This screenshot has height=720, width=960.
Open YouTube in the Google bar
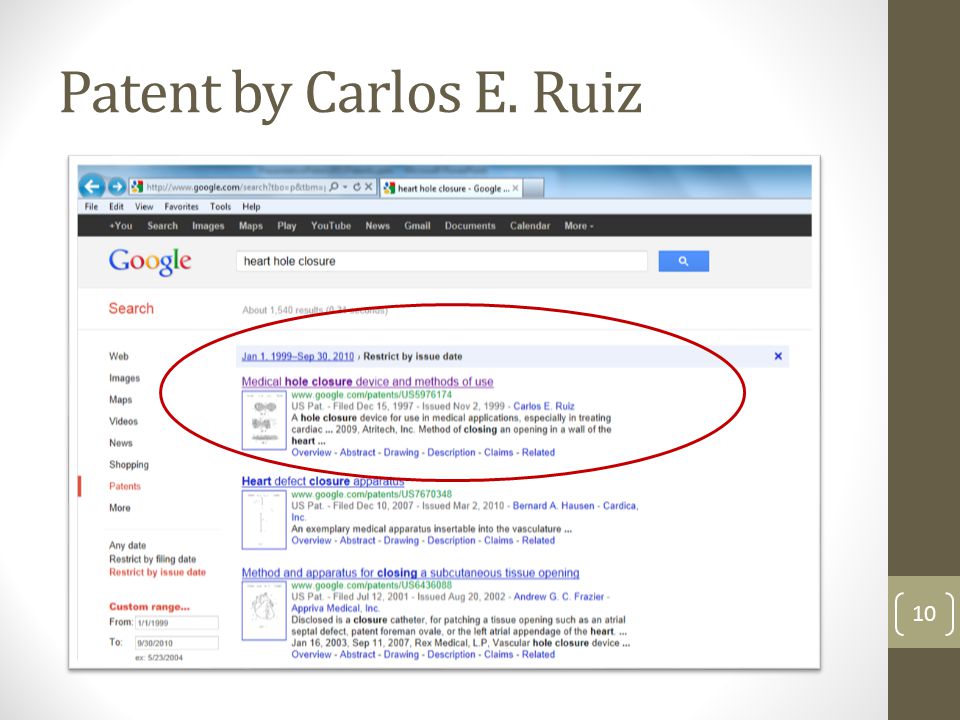click(331, 225)
